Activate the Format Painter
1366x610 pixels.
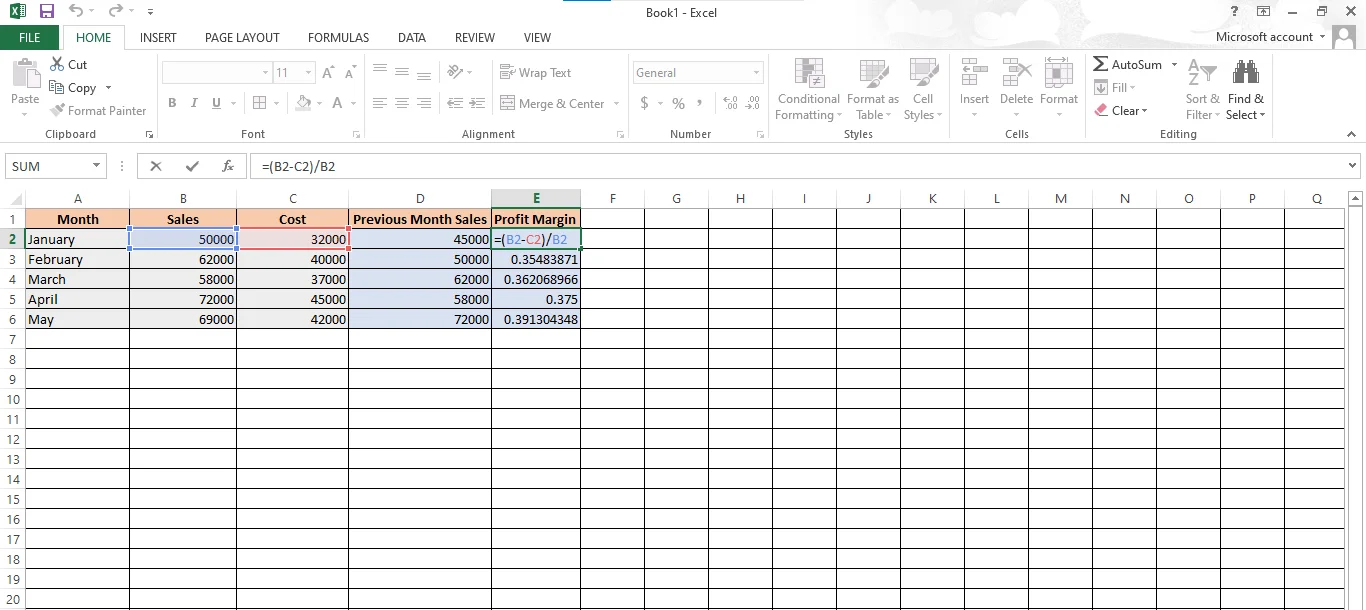click(98, 111)
